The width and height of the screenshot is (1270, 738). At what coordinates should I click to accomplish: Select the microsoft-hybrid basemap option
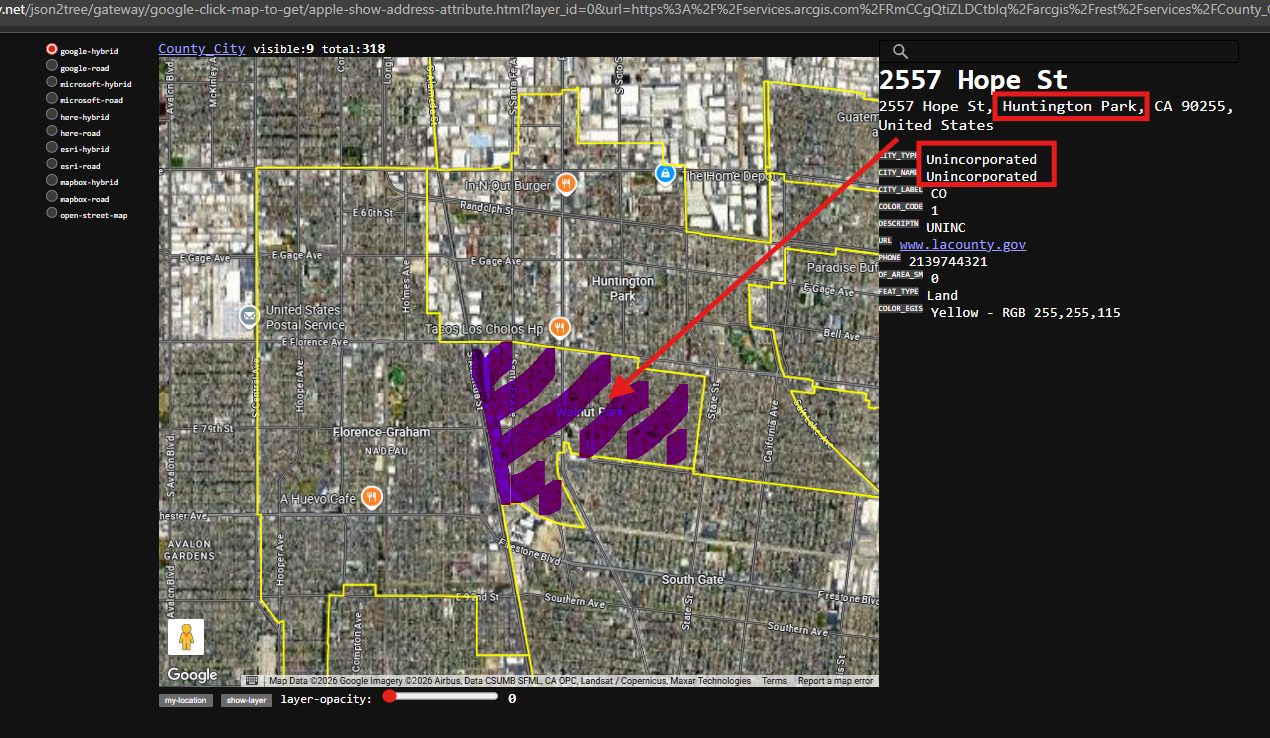pyautogui.click(x=52, y=83)
